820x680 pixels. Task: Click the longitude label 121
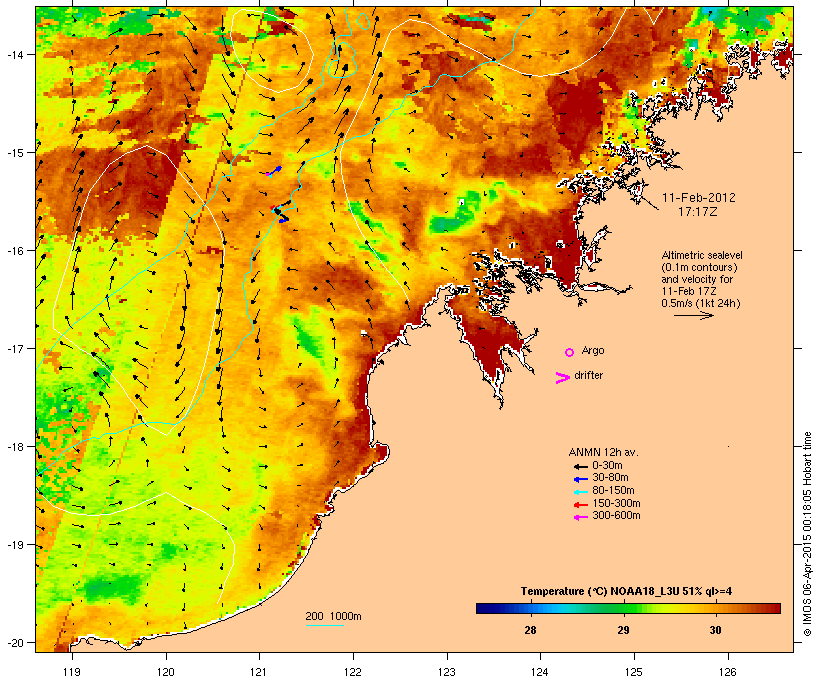tap(259, 672)
